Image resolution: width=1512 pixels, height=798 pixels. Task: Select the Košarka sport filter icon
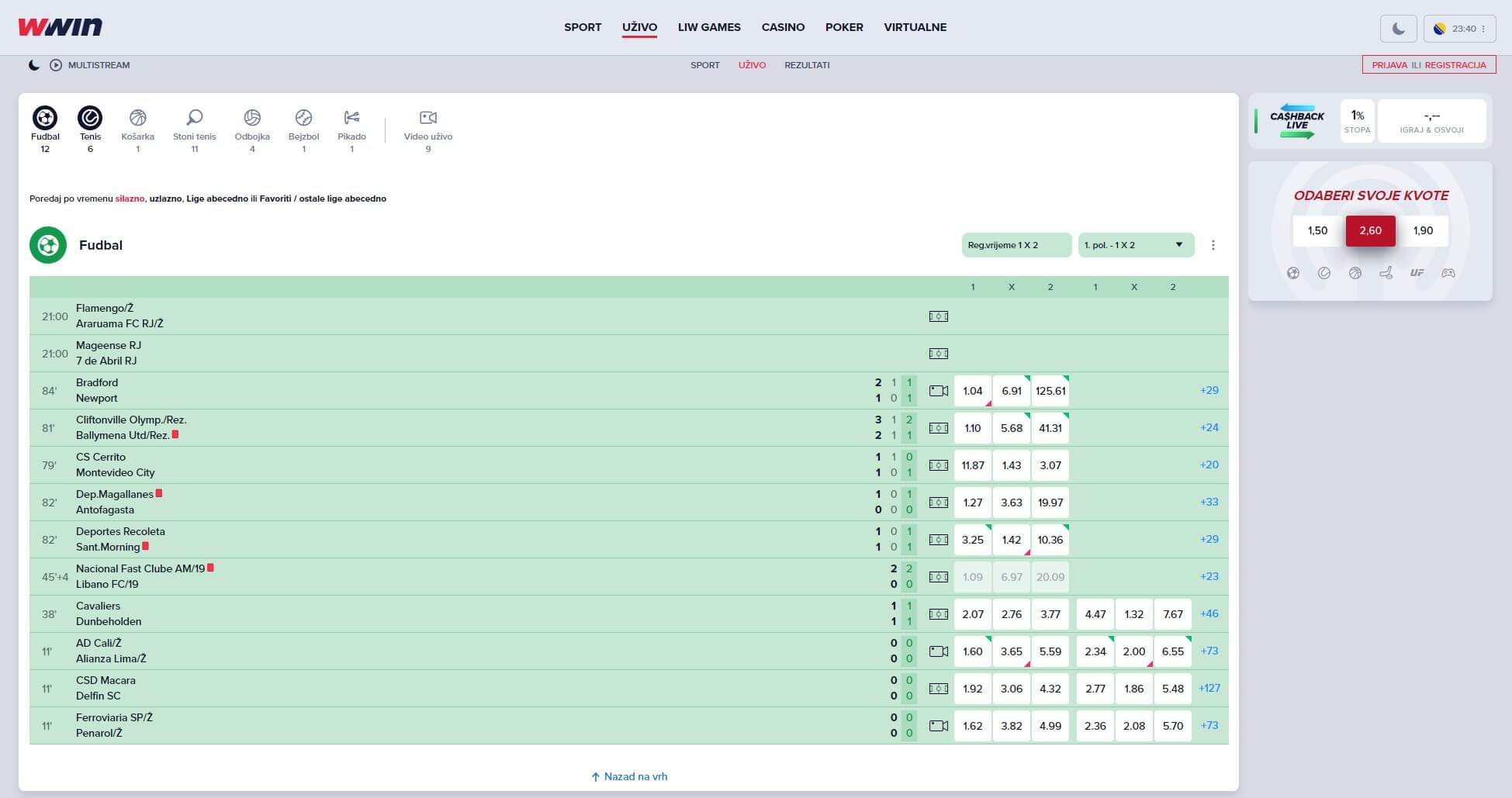tap(138, 118)
